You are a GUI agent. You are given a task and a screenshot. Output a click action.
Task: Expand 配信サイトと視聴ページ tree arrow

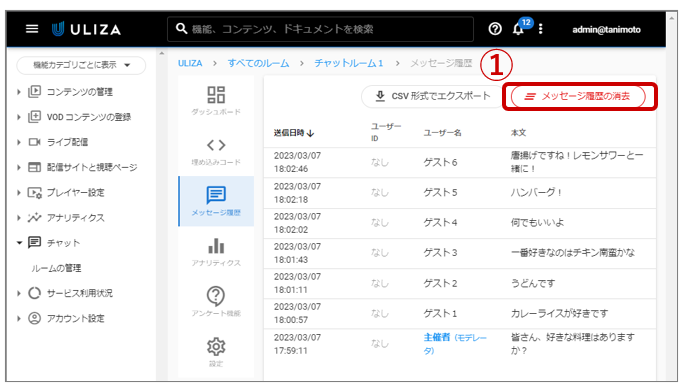[19, 167]
